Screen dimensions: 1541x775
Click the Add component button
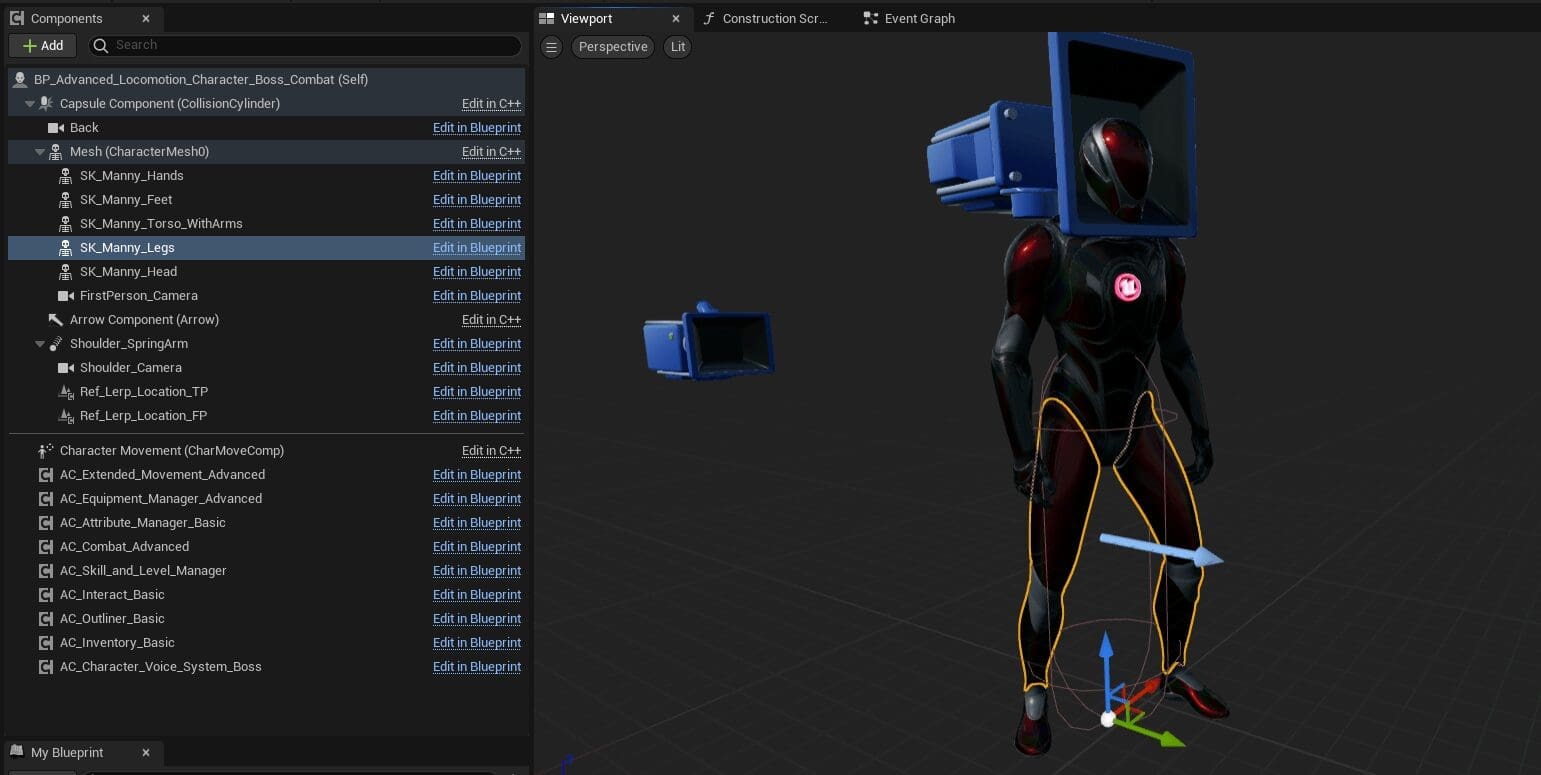click(42, 45)
